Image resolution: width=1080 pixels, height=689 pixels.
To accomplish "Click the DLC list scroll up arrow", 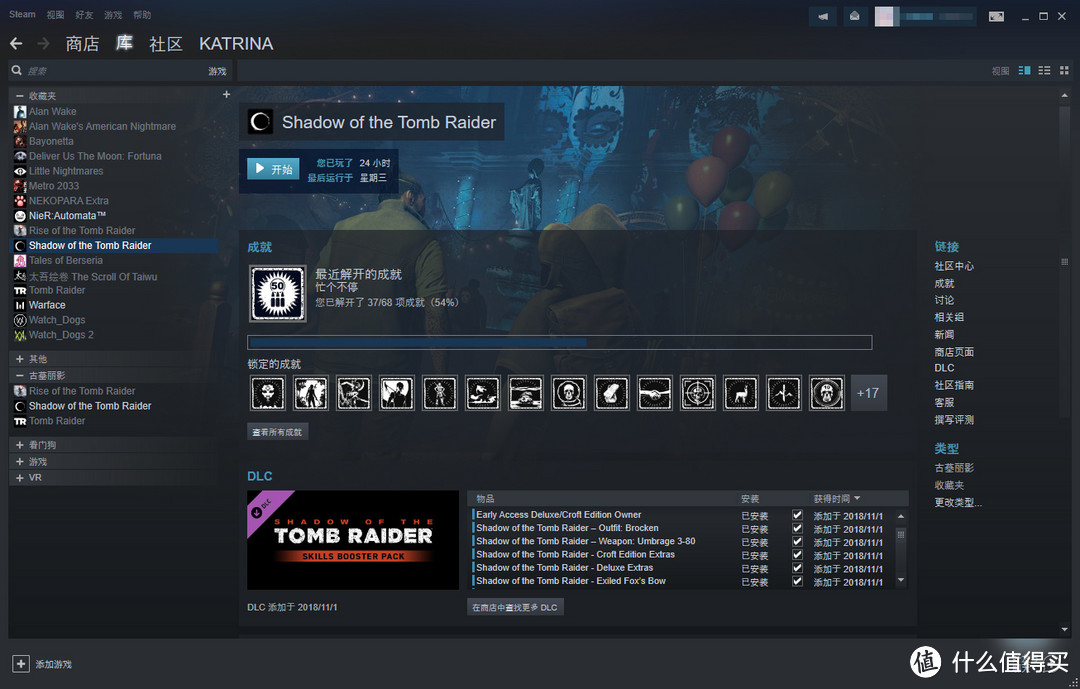I will 901,516.
